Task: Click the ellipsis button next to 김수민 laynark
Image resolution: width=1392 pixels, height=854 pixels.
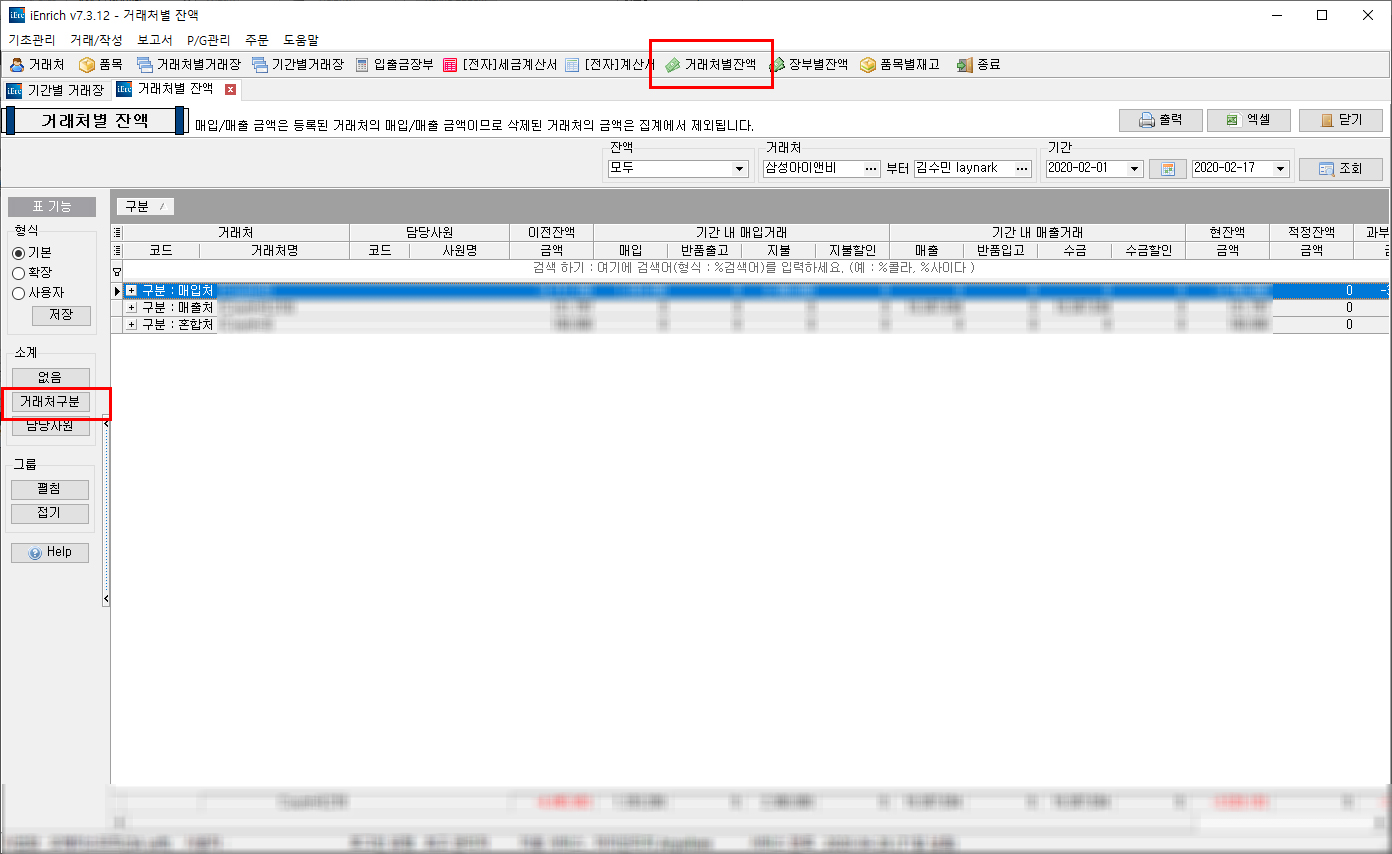Action: click(1022, 169)
